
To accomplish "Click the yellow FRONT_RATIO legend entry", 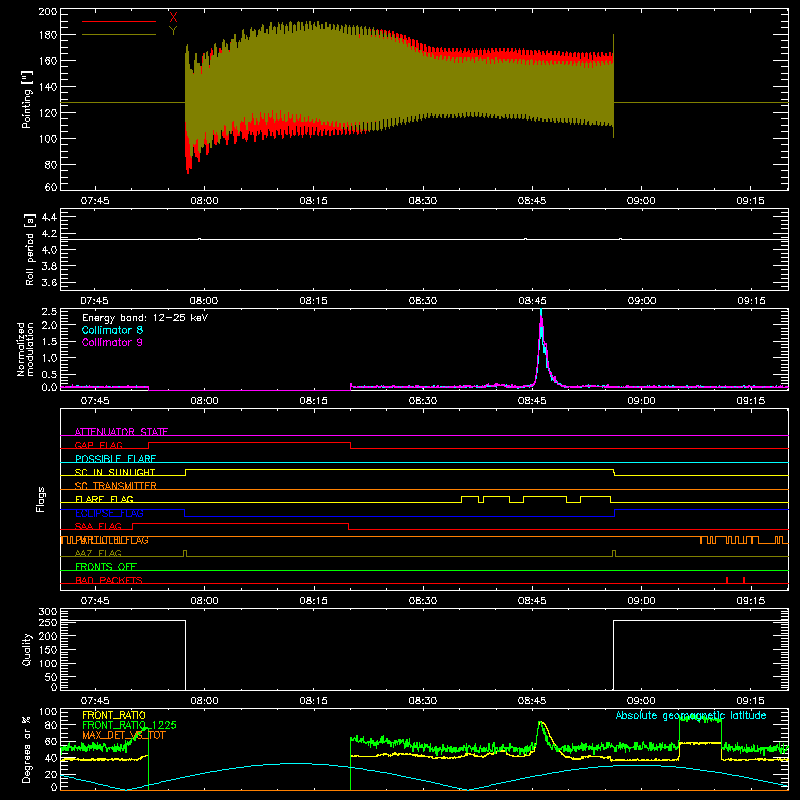I will 114,715.
